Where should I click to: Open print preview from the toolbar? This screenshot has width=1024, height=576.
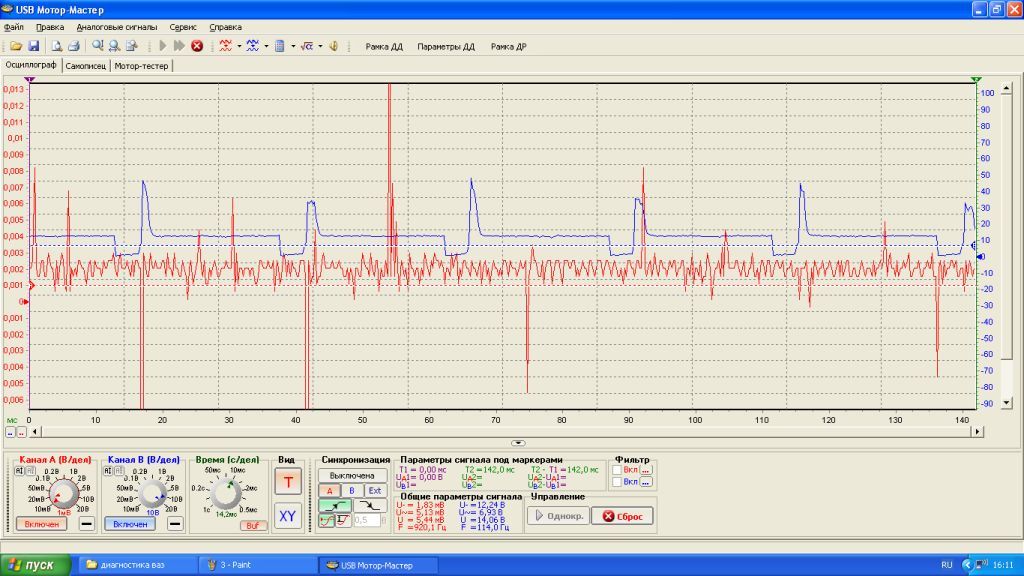click(57, 46)
